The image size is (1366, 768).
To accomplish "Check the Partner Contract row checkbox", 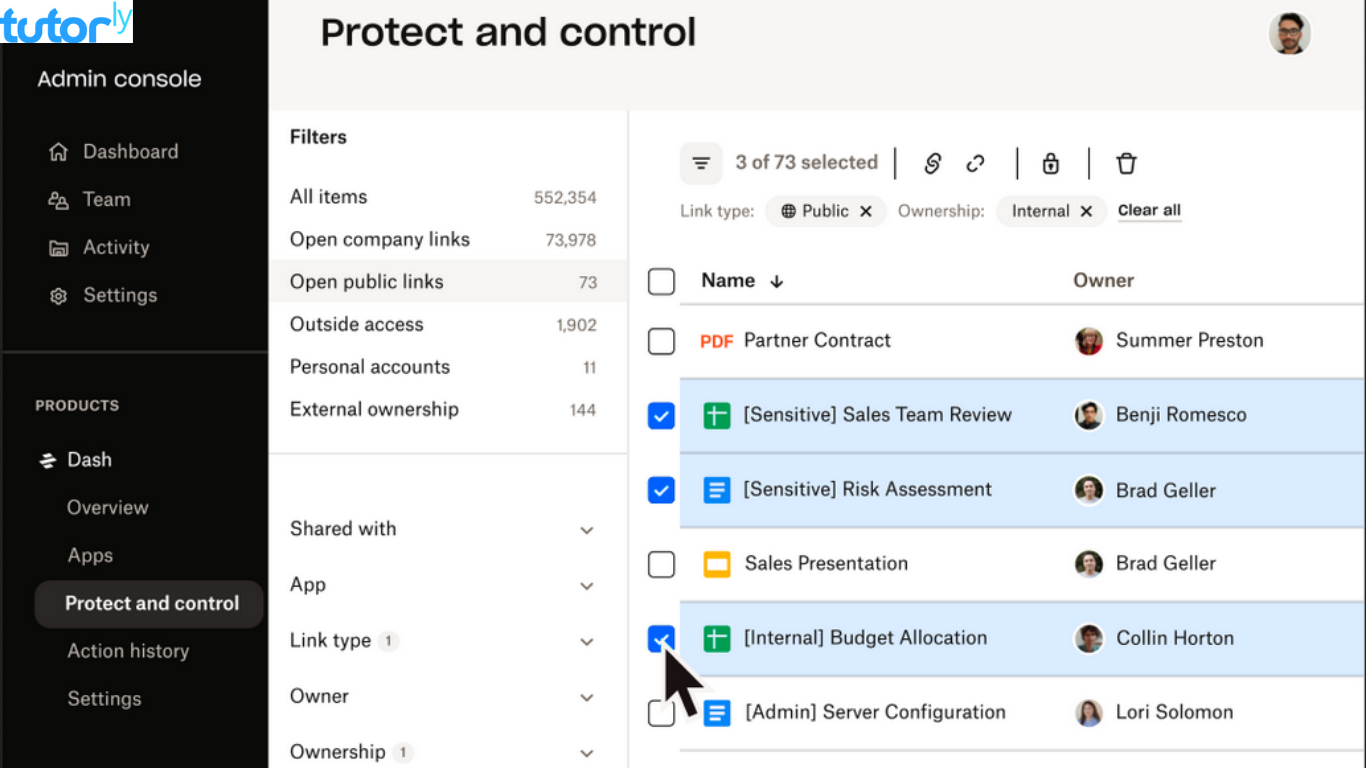I will [661, 341].
